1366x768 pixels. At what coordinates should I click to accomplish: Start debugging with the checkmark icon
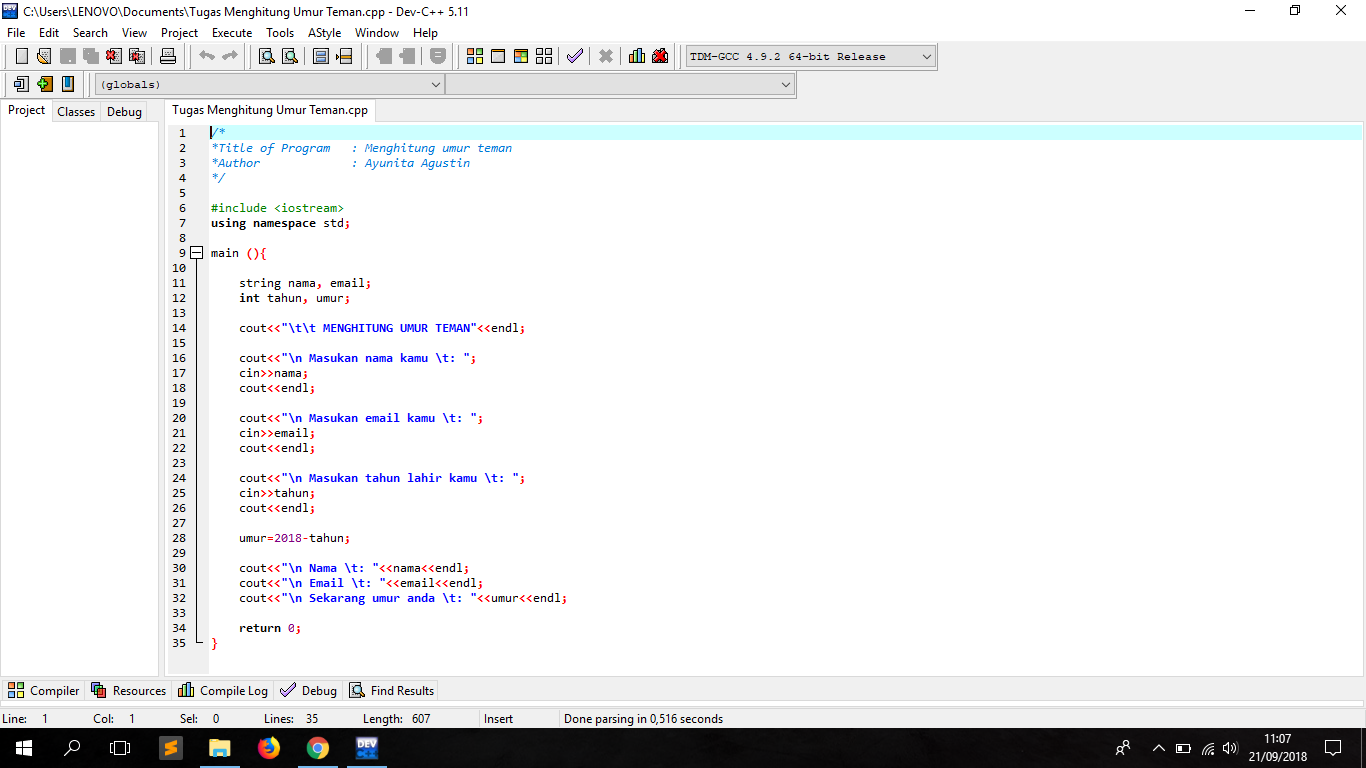click(x=574, y=56)
